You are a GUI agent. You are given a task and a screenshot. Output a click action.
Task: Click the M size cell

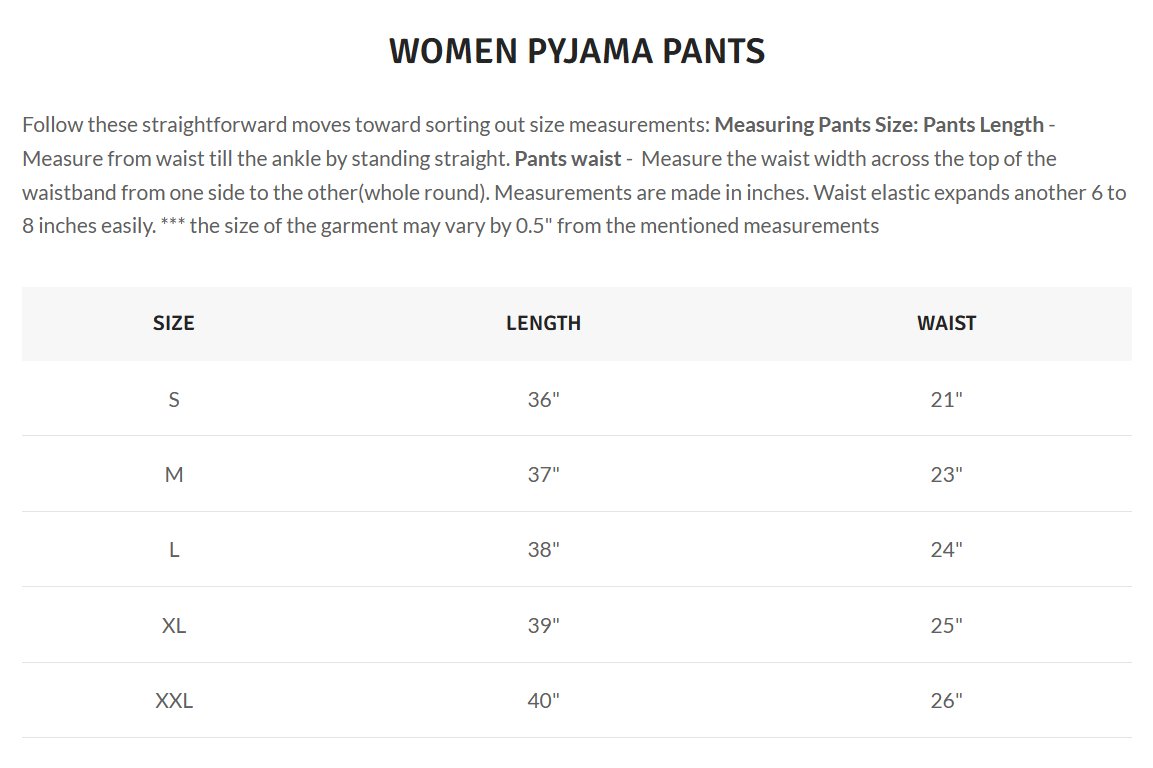pos(174,475)
